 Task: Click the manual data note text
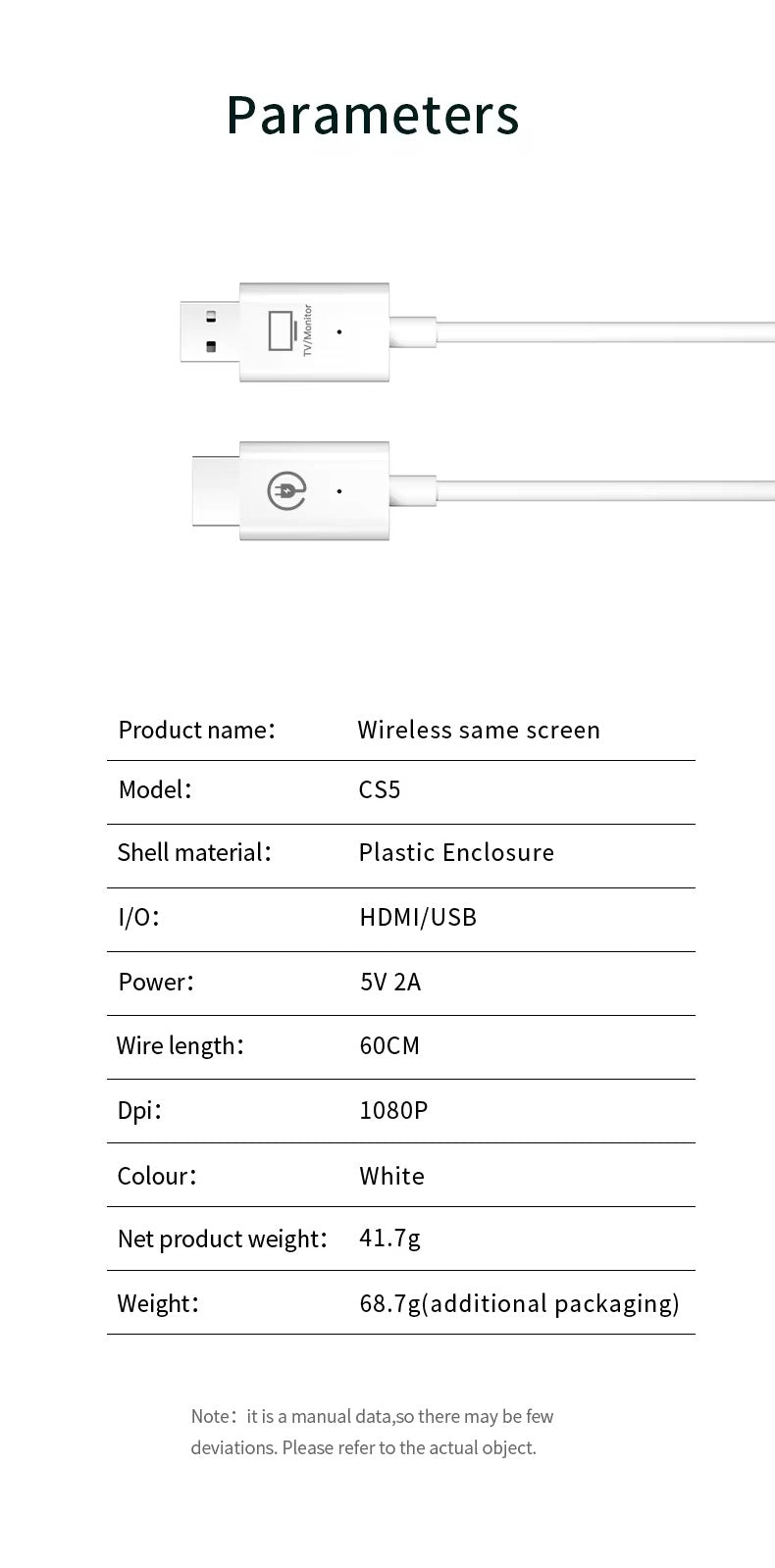click(x=373, y=1432)
